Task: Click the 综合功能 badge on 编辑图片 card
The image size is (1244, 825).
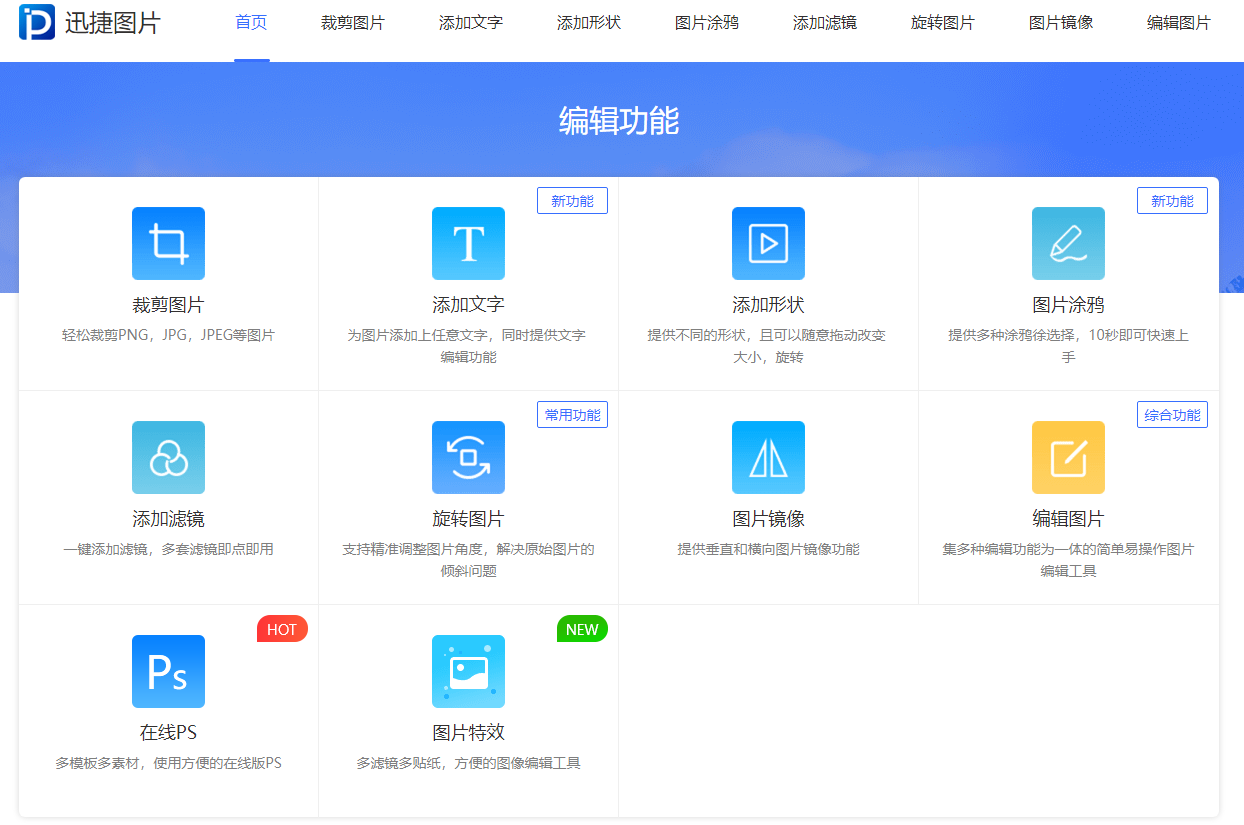Action: tap(1172, 415)
